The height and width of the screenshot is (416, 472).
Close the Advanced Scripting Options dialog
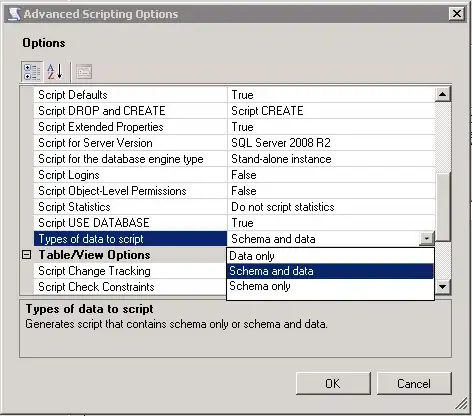(x=457, y=14)
